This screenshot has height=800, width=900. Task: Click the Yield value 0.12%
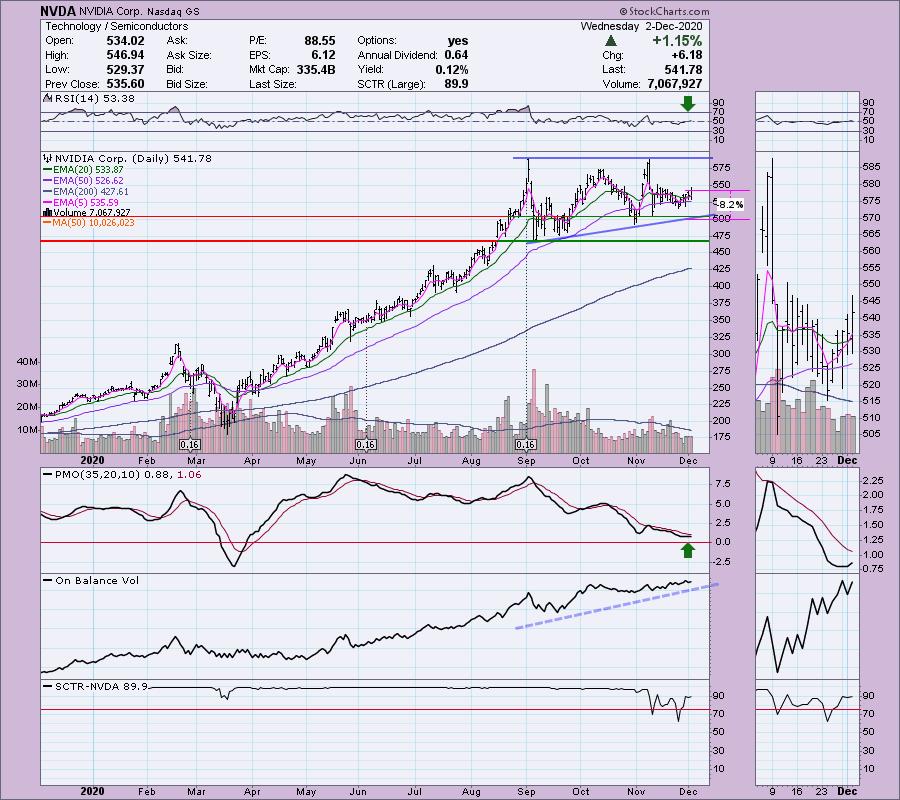(452, 69)
